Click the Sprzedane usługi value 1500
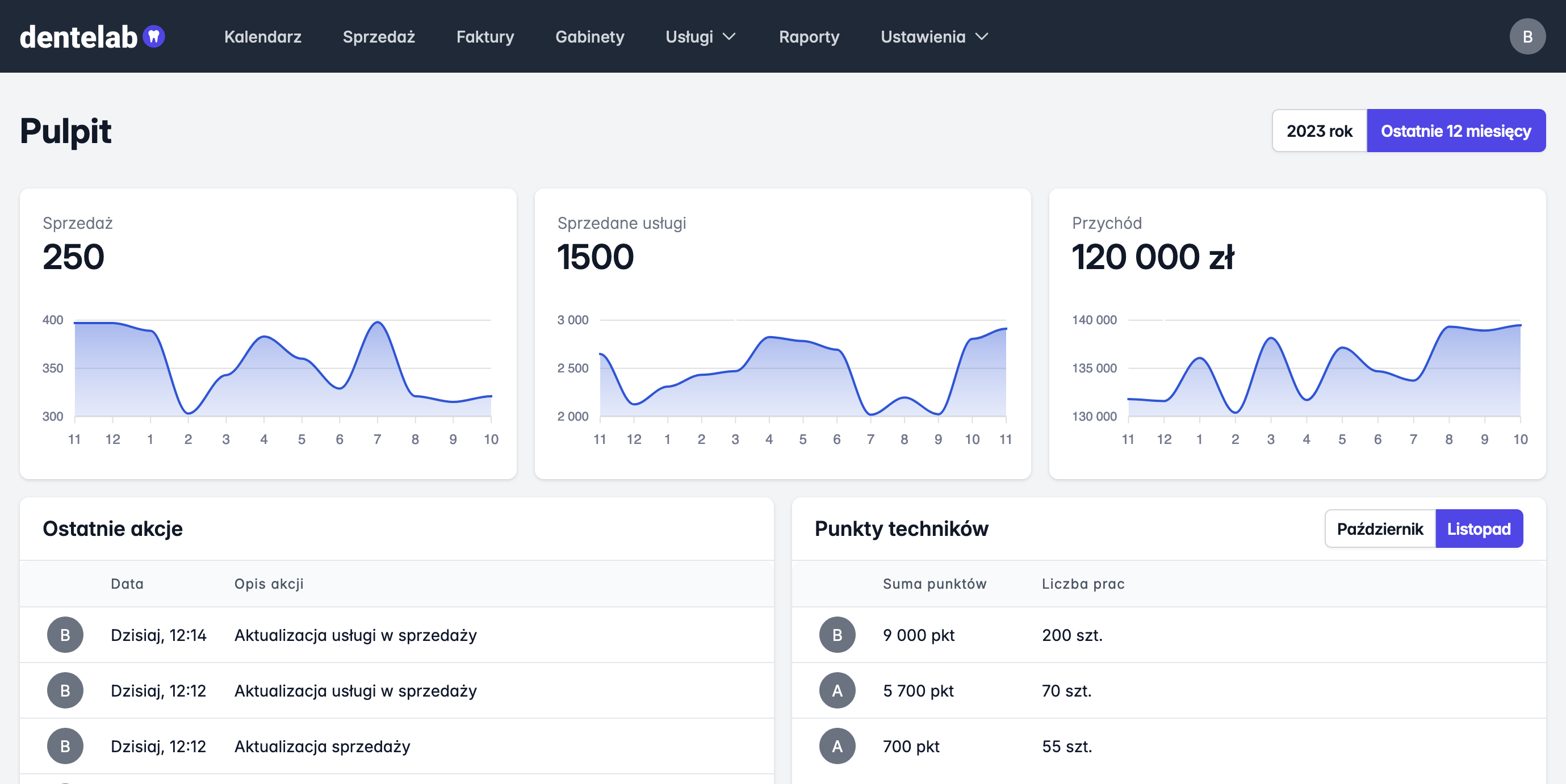This screenshot has width=1566, height=784. (x=595, y=257)
